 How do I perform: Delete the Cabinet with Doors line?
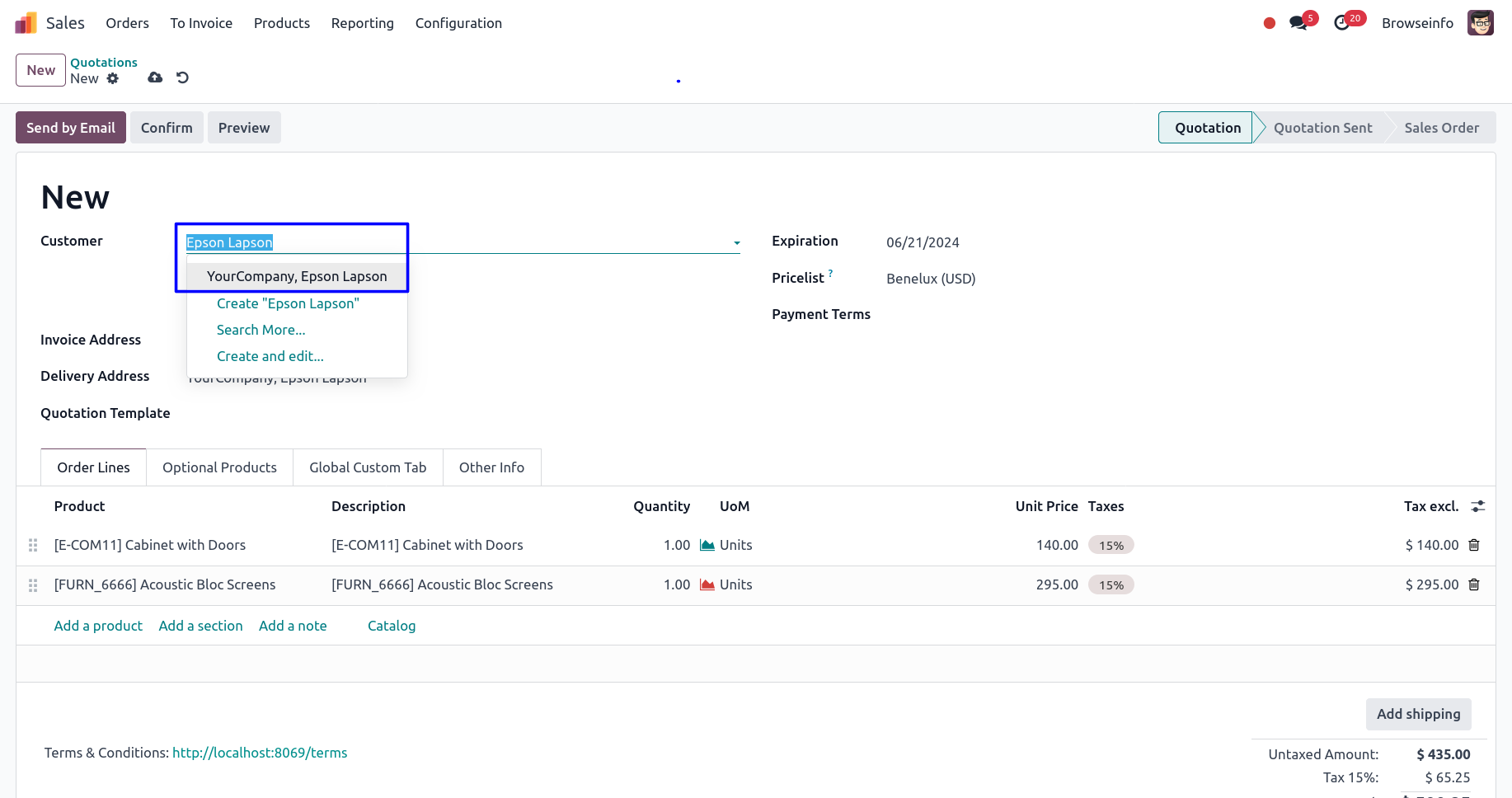tap(1474, 545)
